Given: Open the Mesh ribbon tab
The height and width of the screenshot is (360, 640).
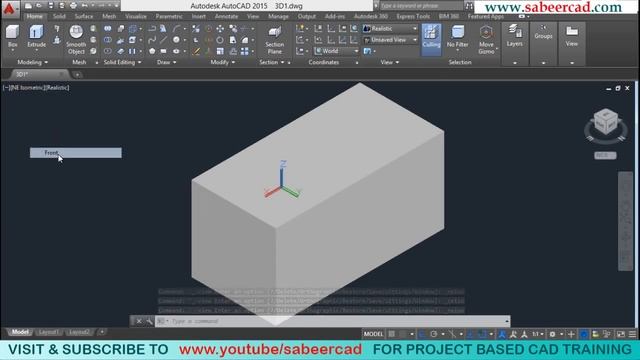Looking at the screenshot, I should tap(109, 16).
